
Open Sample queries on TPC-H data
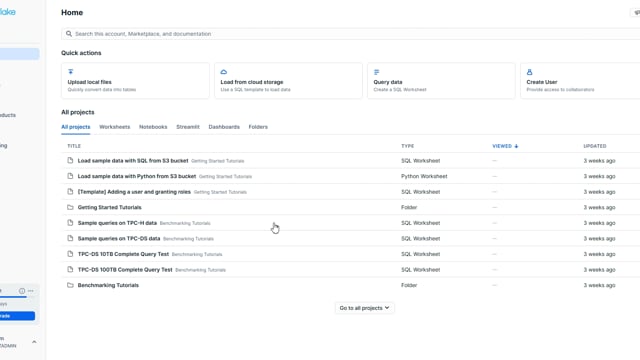[117, 223]
